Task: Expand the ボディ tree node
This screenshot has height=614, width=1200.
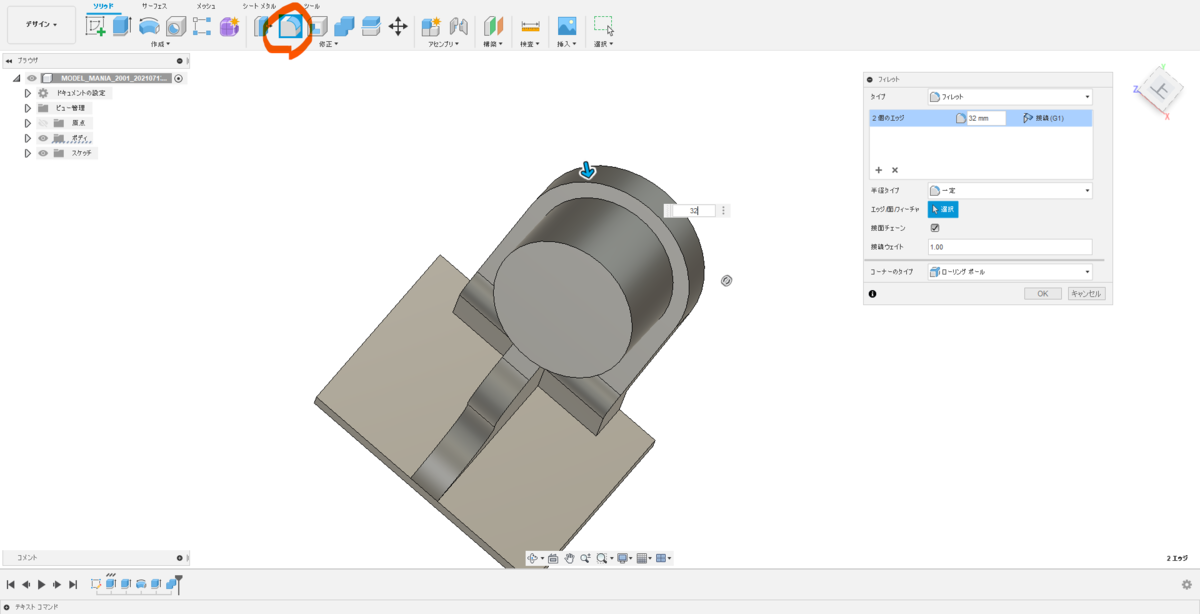Action: (28, 138)
